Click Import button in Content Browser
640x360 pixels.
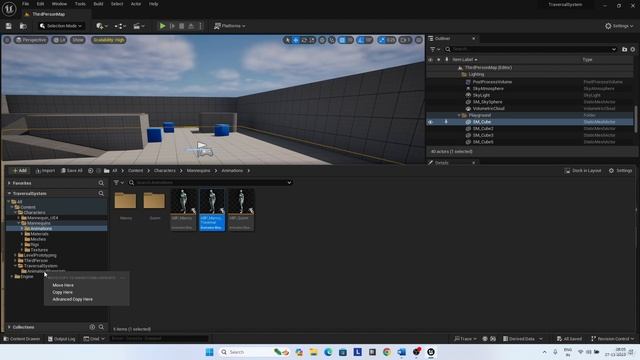(45, 171)
